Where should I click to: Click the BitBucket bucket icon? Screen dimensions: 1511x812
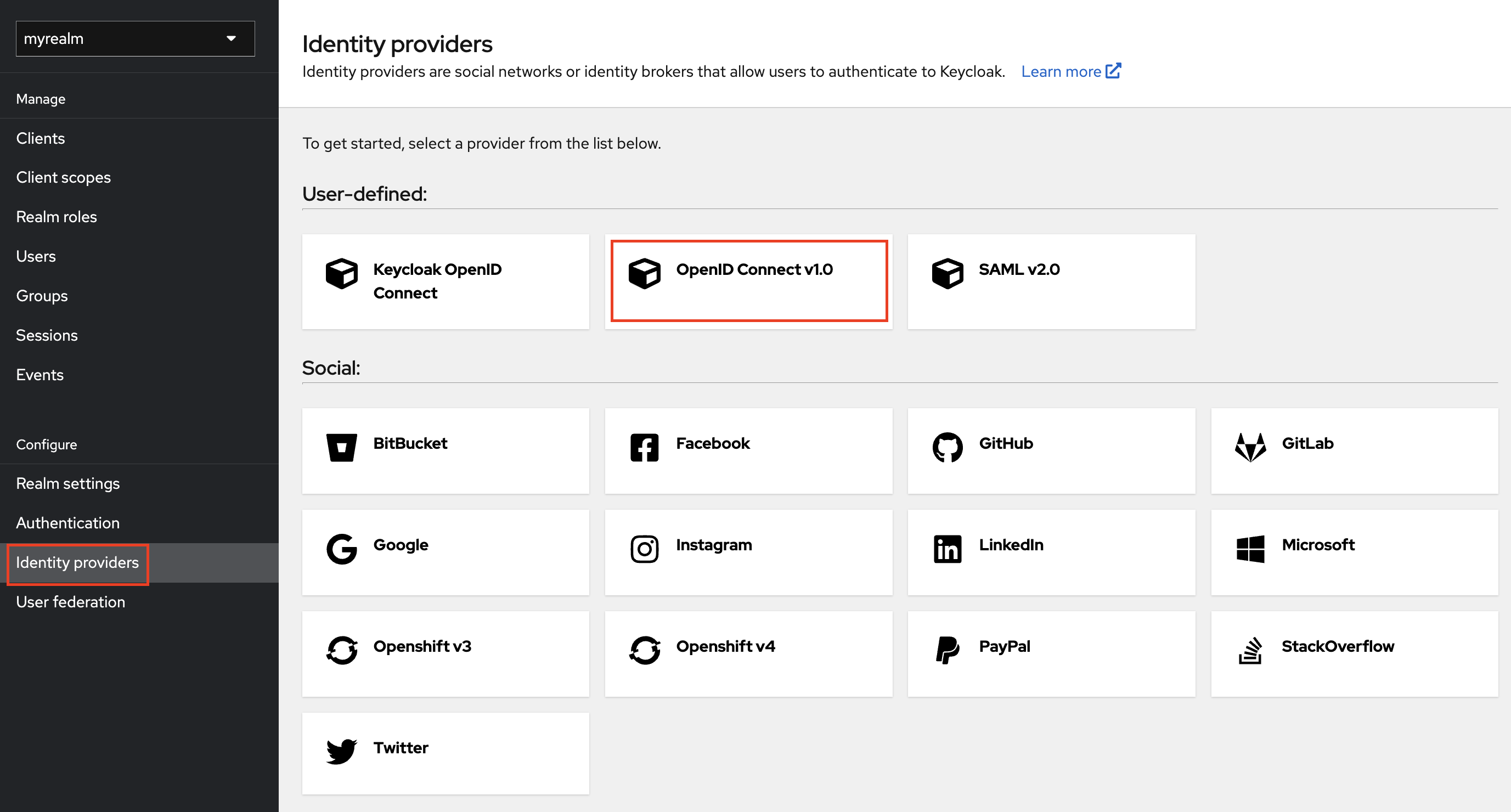click(341, 448)
